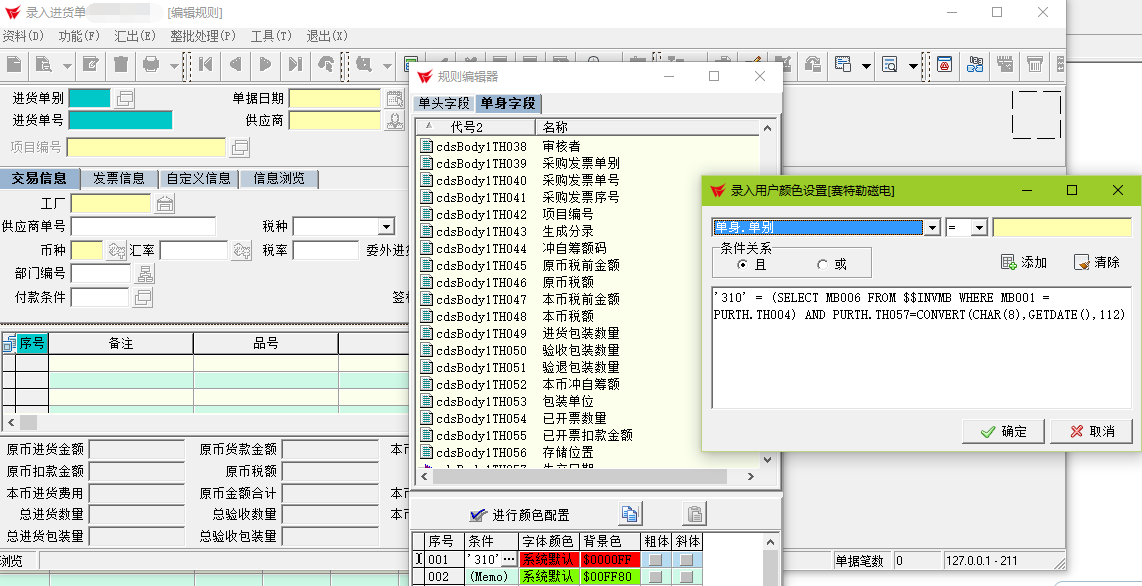Click the 清除 button
Image resolution: width=1142 pixels, height=586 pixels.
click(1097, 262)
